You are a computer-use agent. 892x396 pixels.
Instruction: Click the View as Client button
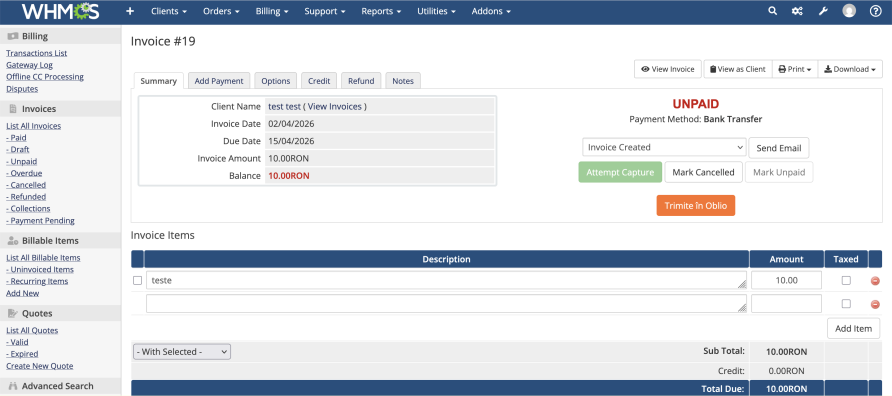[x=738, y=69]
